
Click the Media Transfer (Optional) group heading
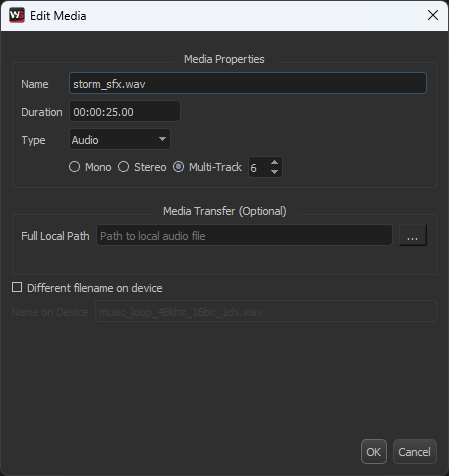pos(225,211)
